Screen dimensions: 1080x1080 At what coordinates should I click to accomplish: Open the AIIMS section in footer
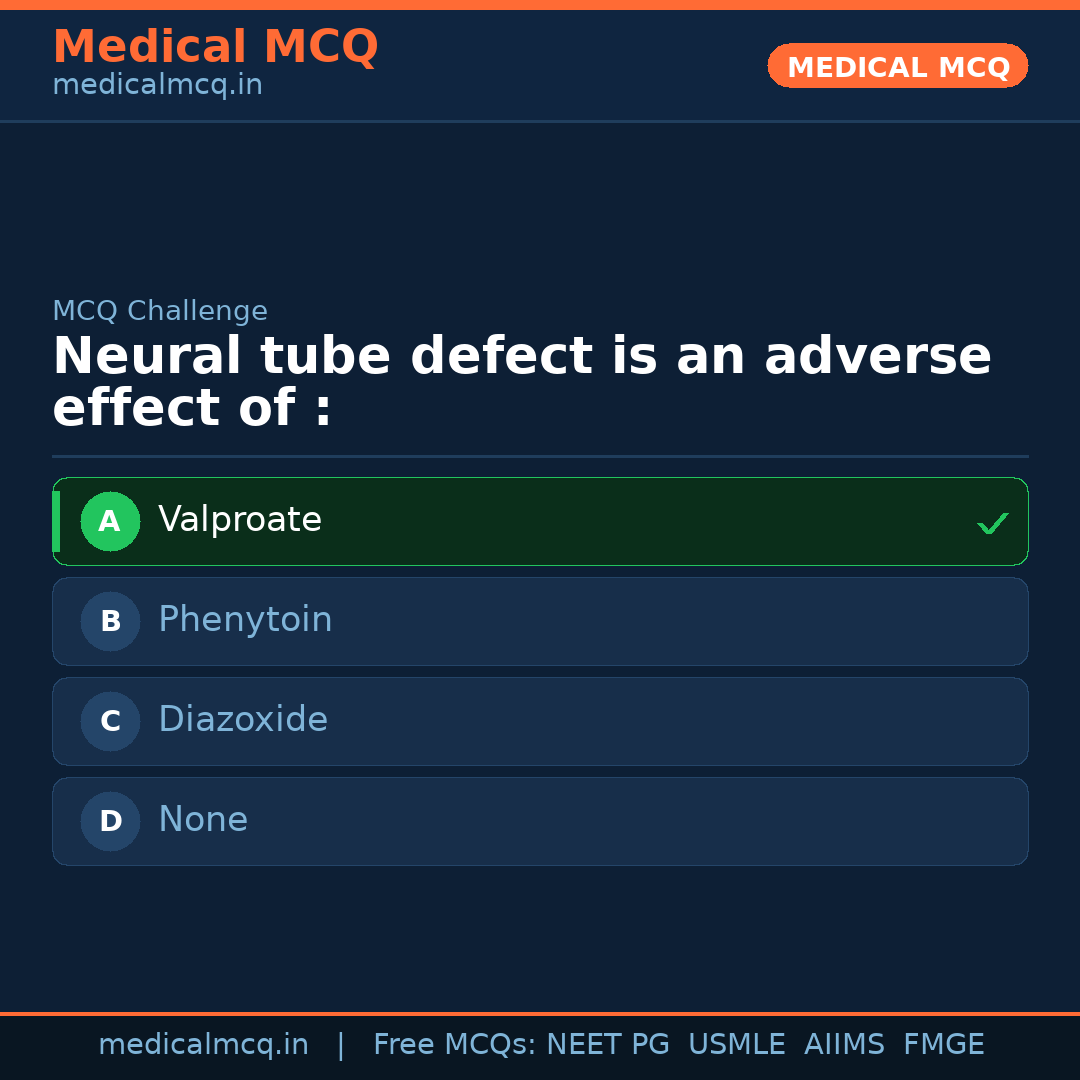(x=845, y=1043)
